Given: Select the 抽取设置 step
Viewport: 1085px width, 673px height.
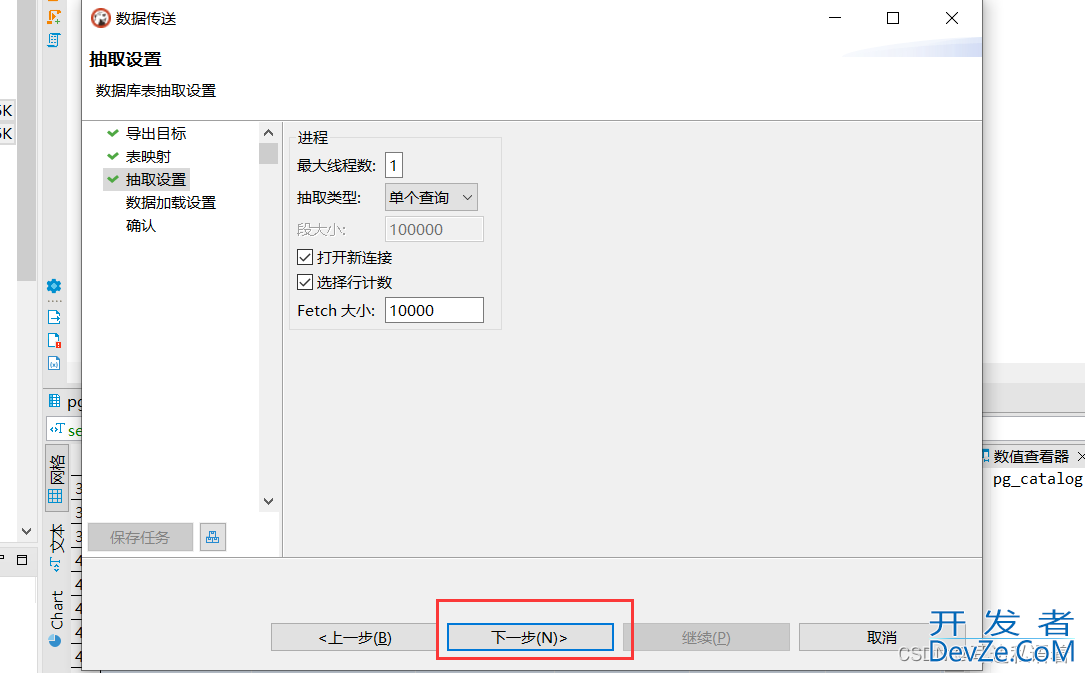Looking at the screenshot, I should click(156, 180).
